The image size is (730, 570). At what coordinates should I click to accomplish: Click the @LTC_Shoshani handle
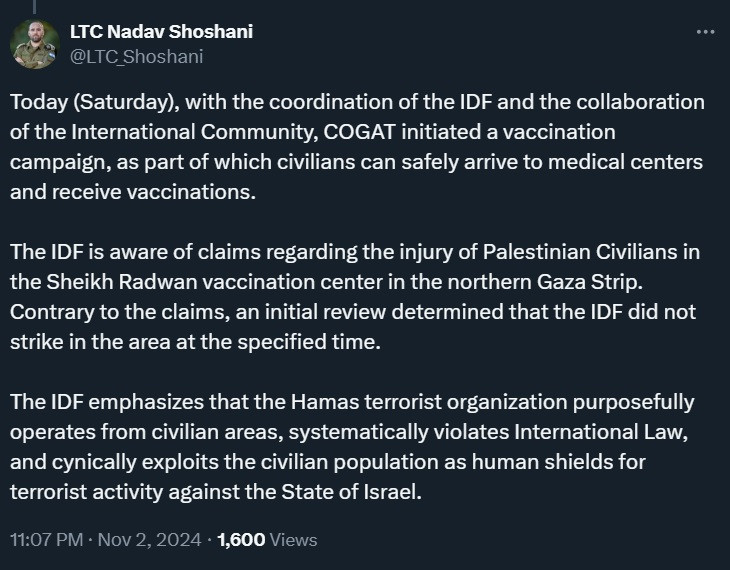click(135, 56)
